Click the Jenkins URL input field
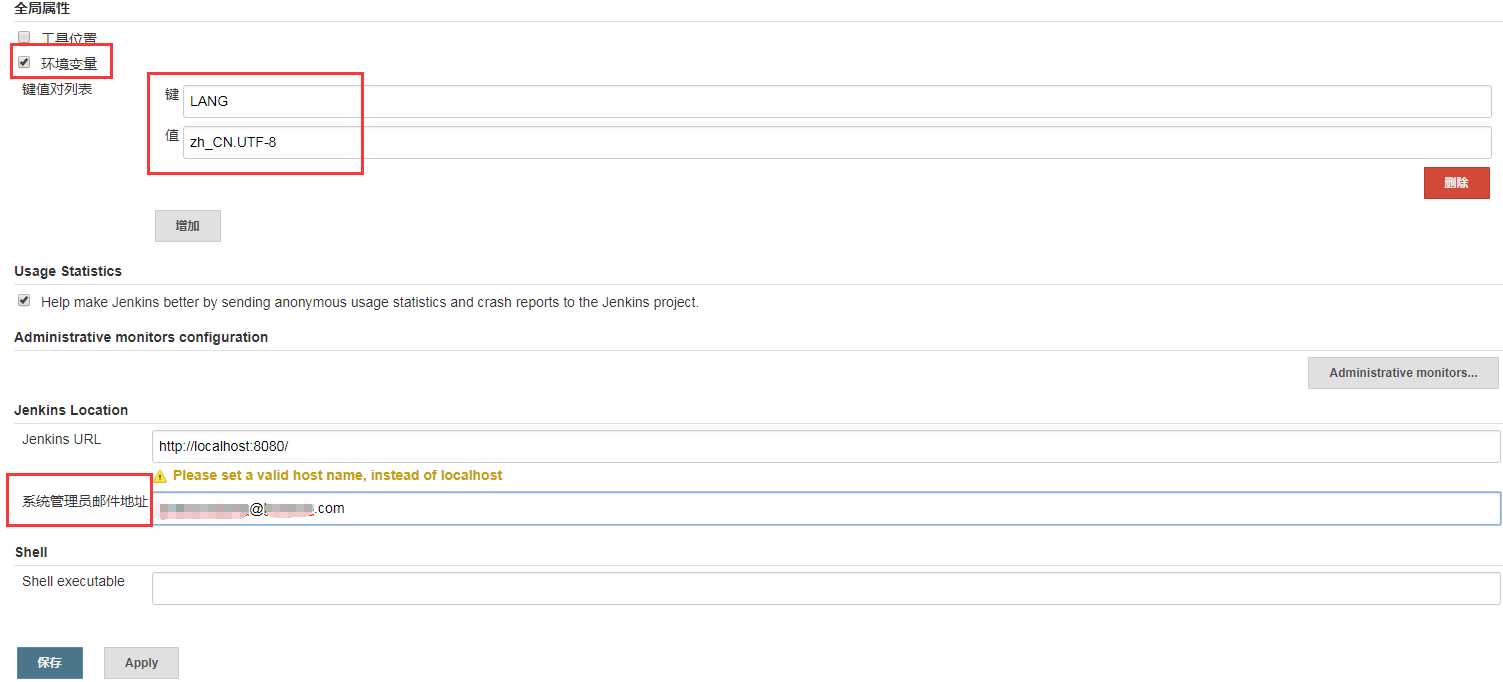Screen dimensions: 1503x682 826,446
